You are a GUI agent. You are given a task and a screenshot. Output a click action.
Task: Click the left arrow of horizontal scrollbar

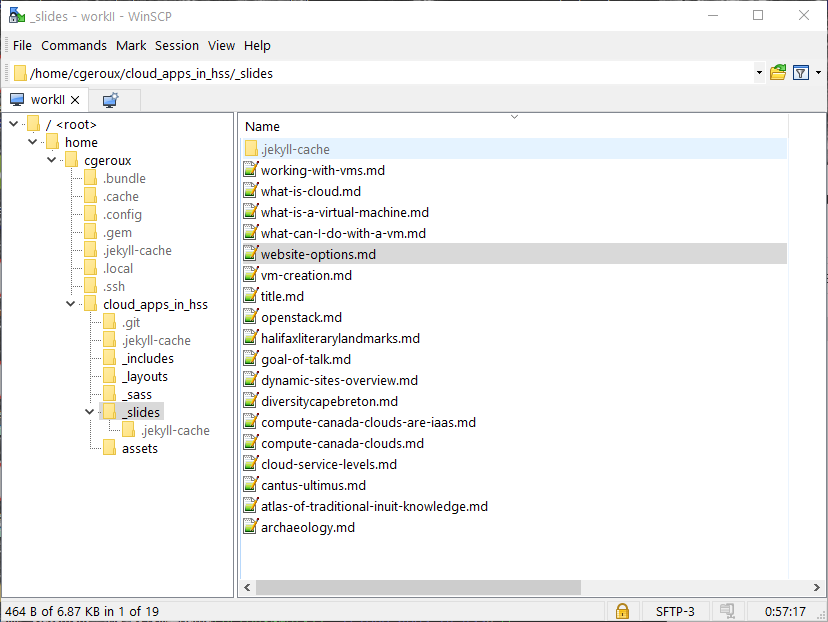point(247,587)
